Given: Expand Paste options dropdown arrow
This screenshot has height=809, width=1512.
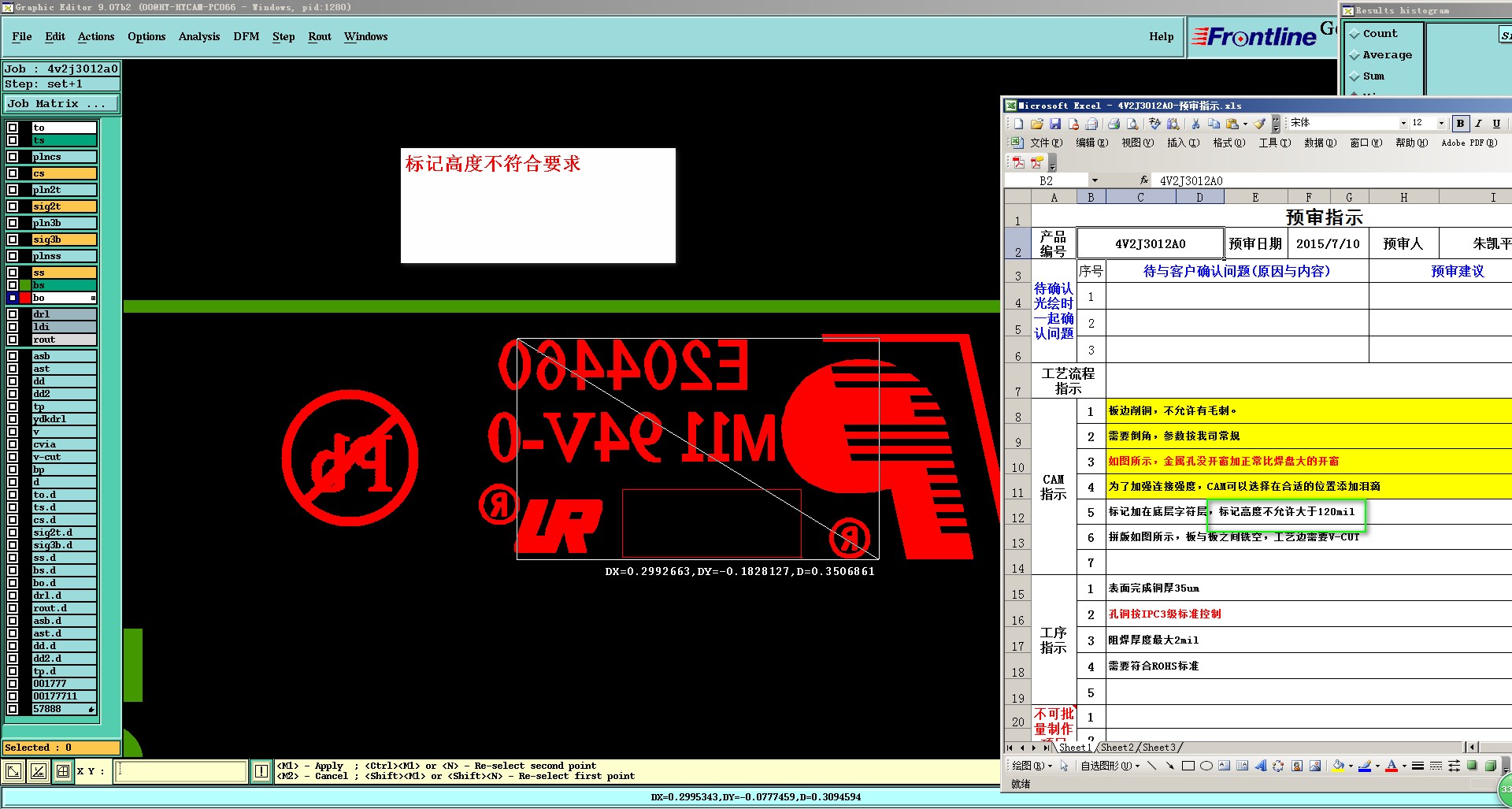Looking at the screenshot, I should pos(1245,124).
